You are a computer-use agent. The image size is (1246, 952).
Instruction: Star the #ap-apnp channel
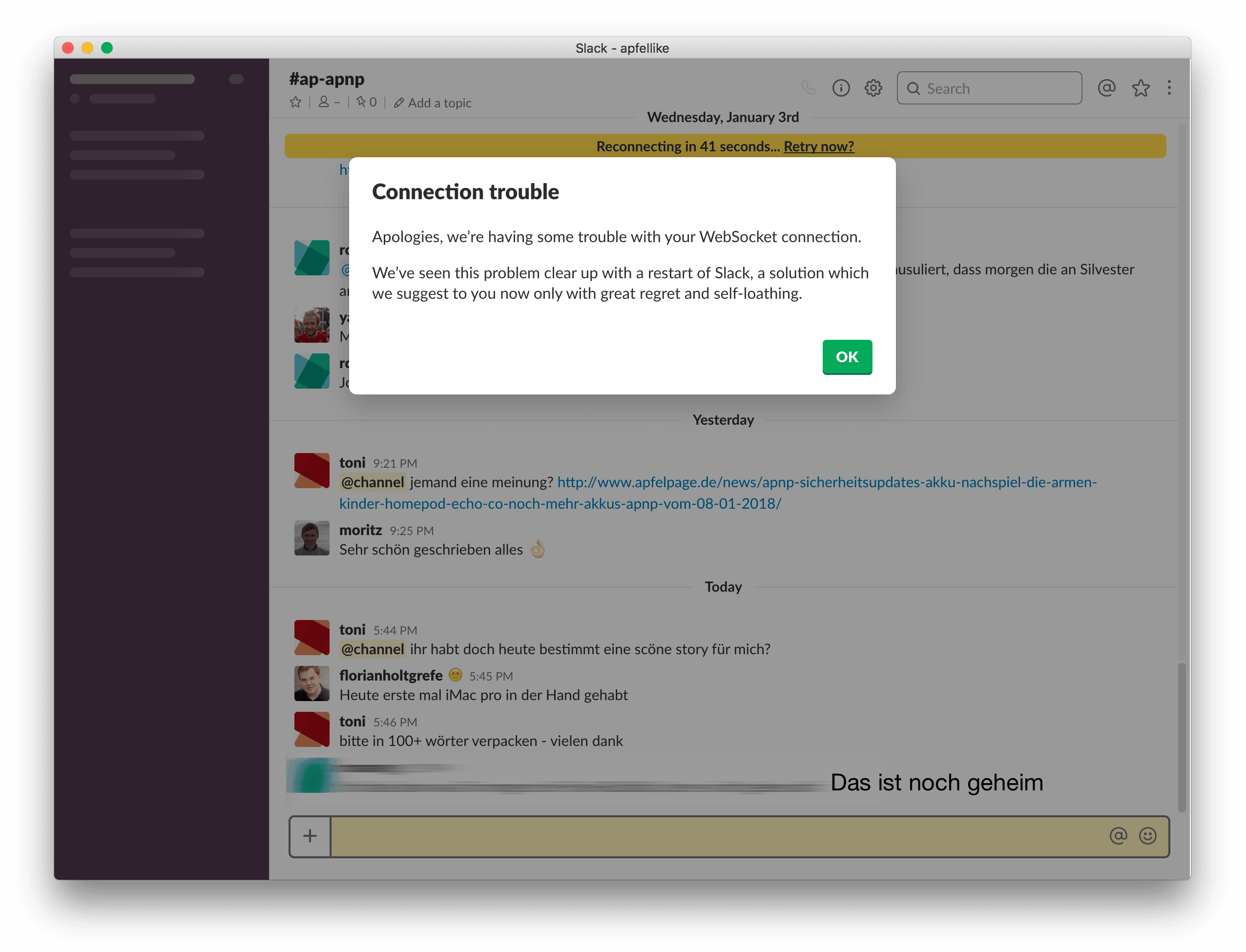click(x=295, y=103)
